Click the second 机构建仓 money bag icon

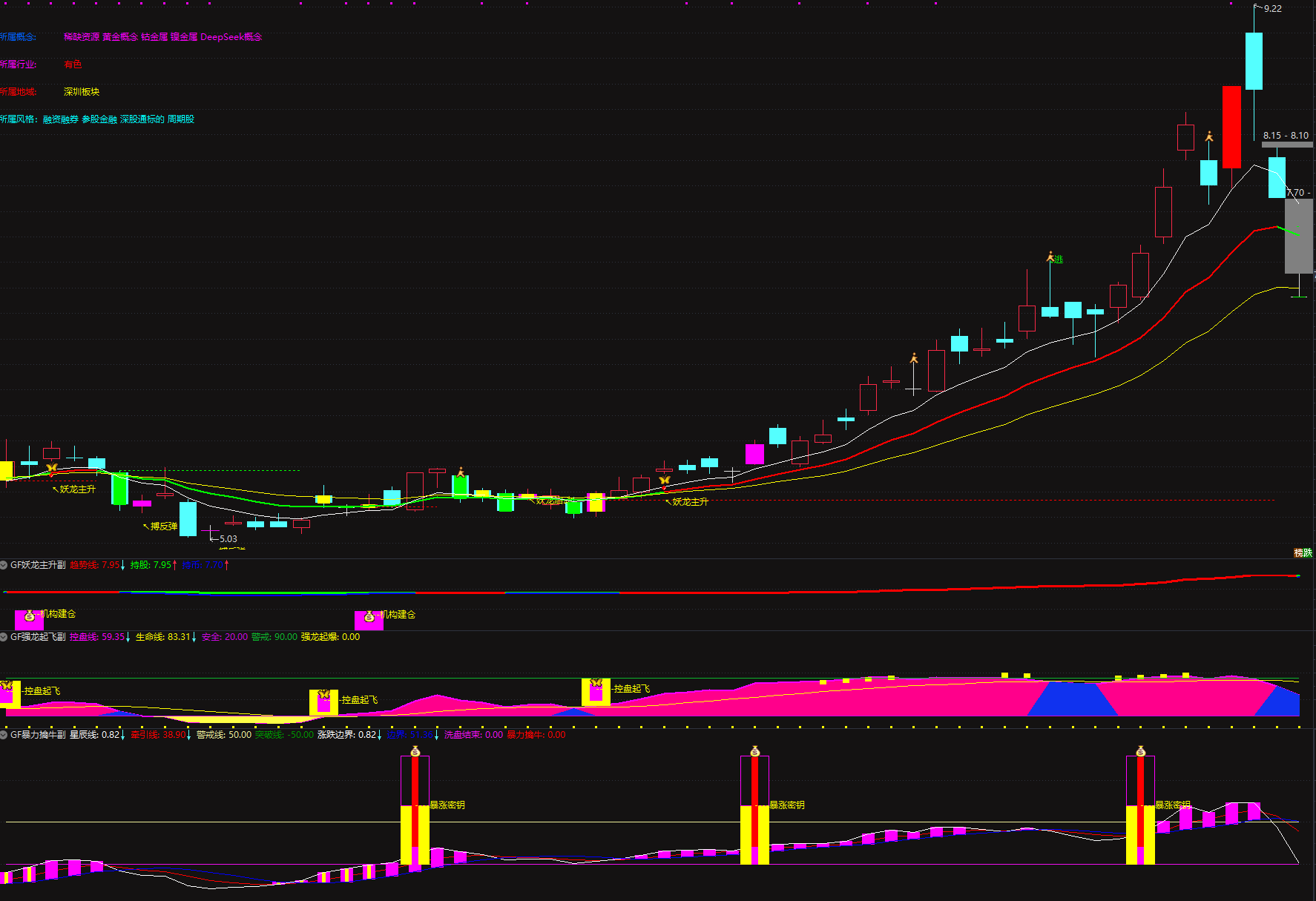click(369, 616)
